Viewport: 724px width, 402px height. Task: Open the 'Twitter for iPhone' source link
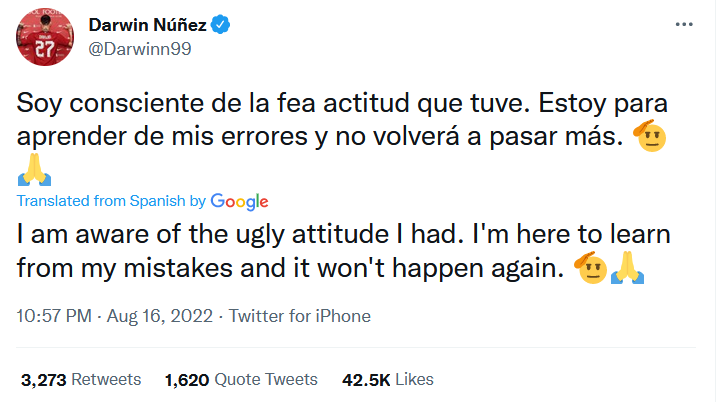point(300,316)
